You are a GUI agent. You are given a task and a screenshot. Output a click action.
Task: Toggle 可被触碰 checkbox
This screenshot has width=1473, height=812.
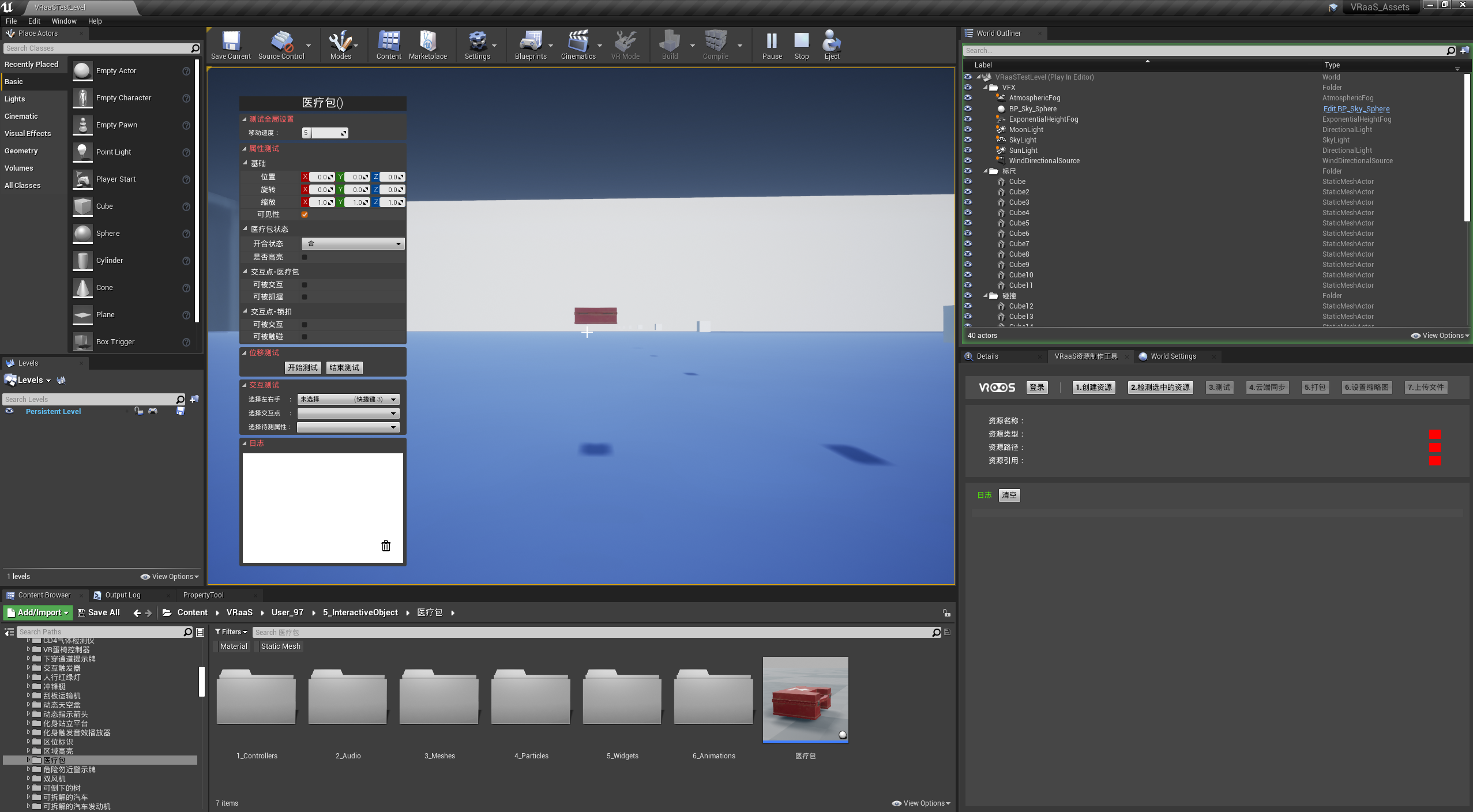coord(305,337)
